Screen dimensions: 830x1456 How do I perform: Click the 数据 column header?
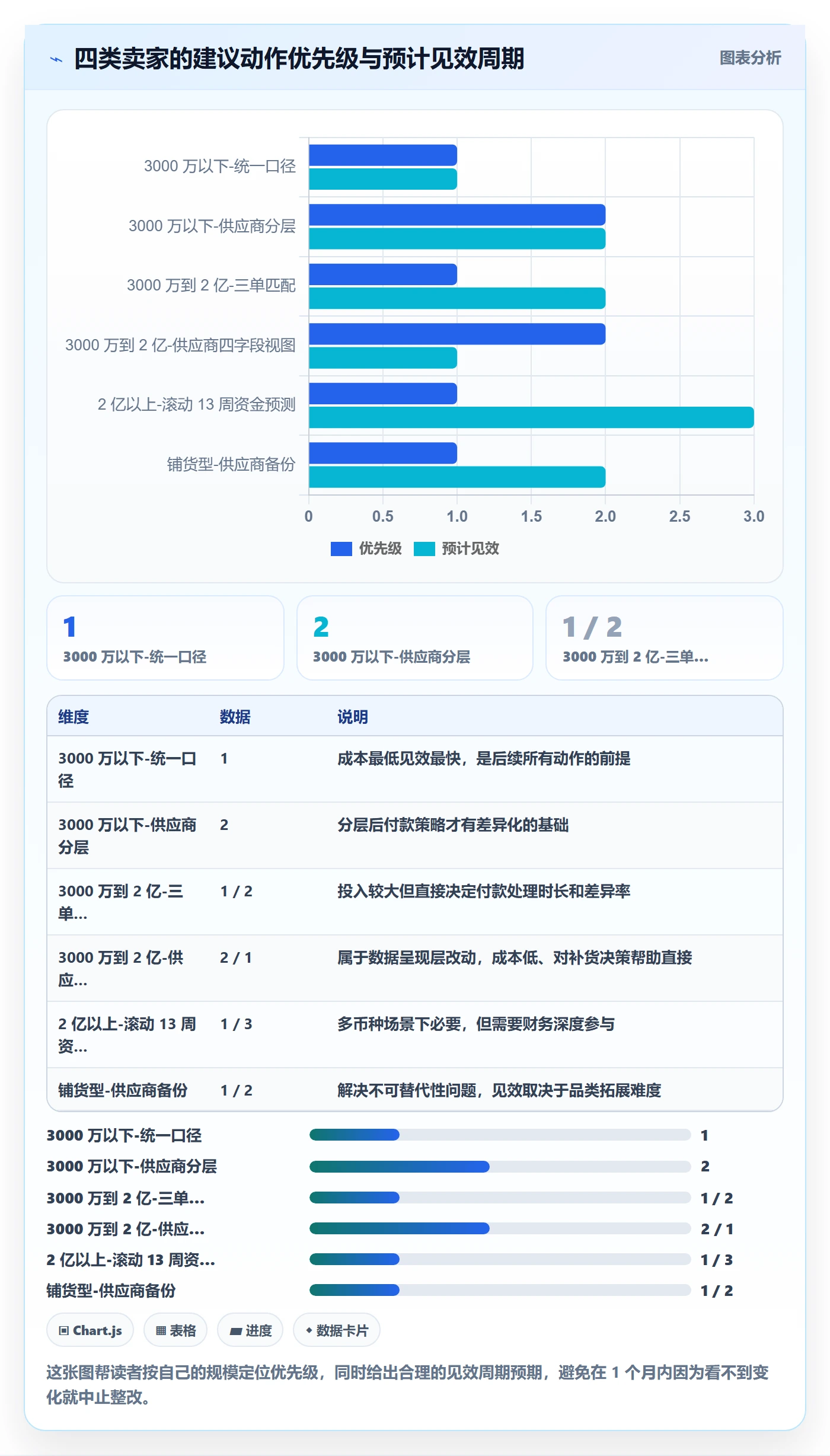(x=235, y=717)
